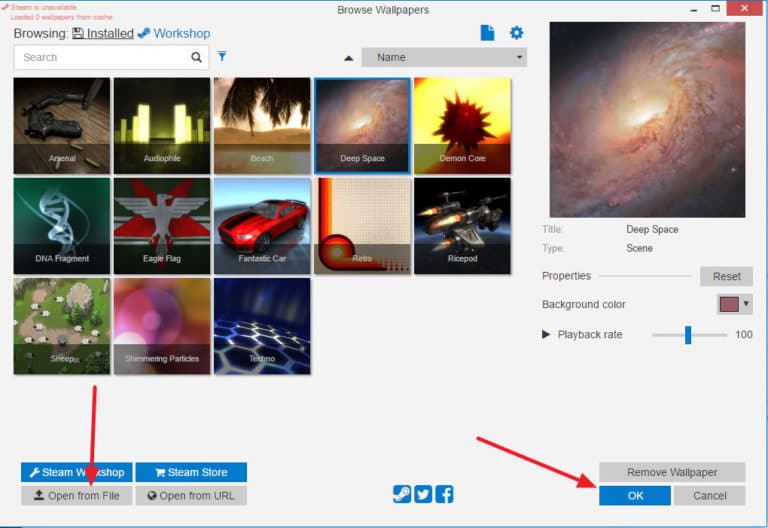Viewport: 768px width, 528px height.
Task: Click Open from File button
Action: (77, 495)
